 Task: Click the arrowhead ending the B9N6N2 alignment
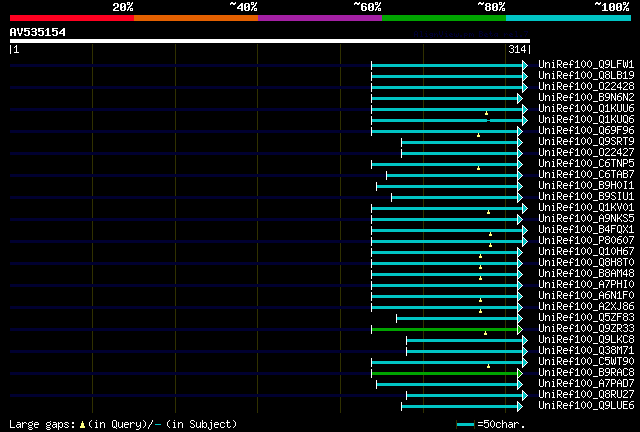coord(520,98)
